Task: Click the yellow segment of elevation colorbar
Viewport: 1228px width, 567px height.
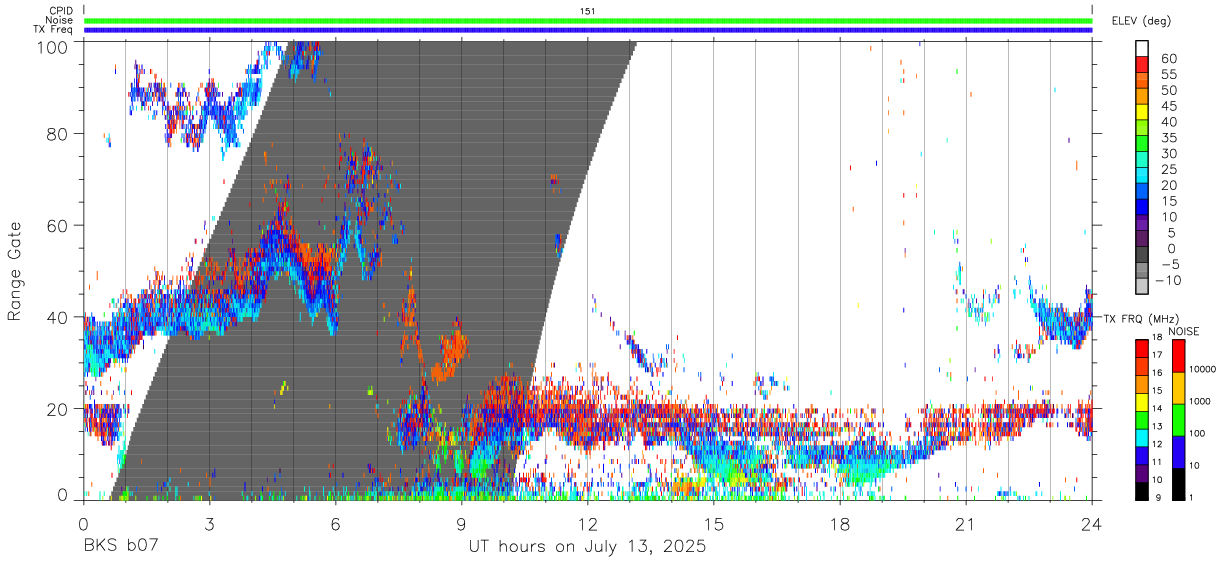Action: click(1142, 113)
